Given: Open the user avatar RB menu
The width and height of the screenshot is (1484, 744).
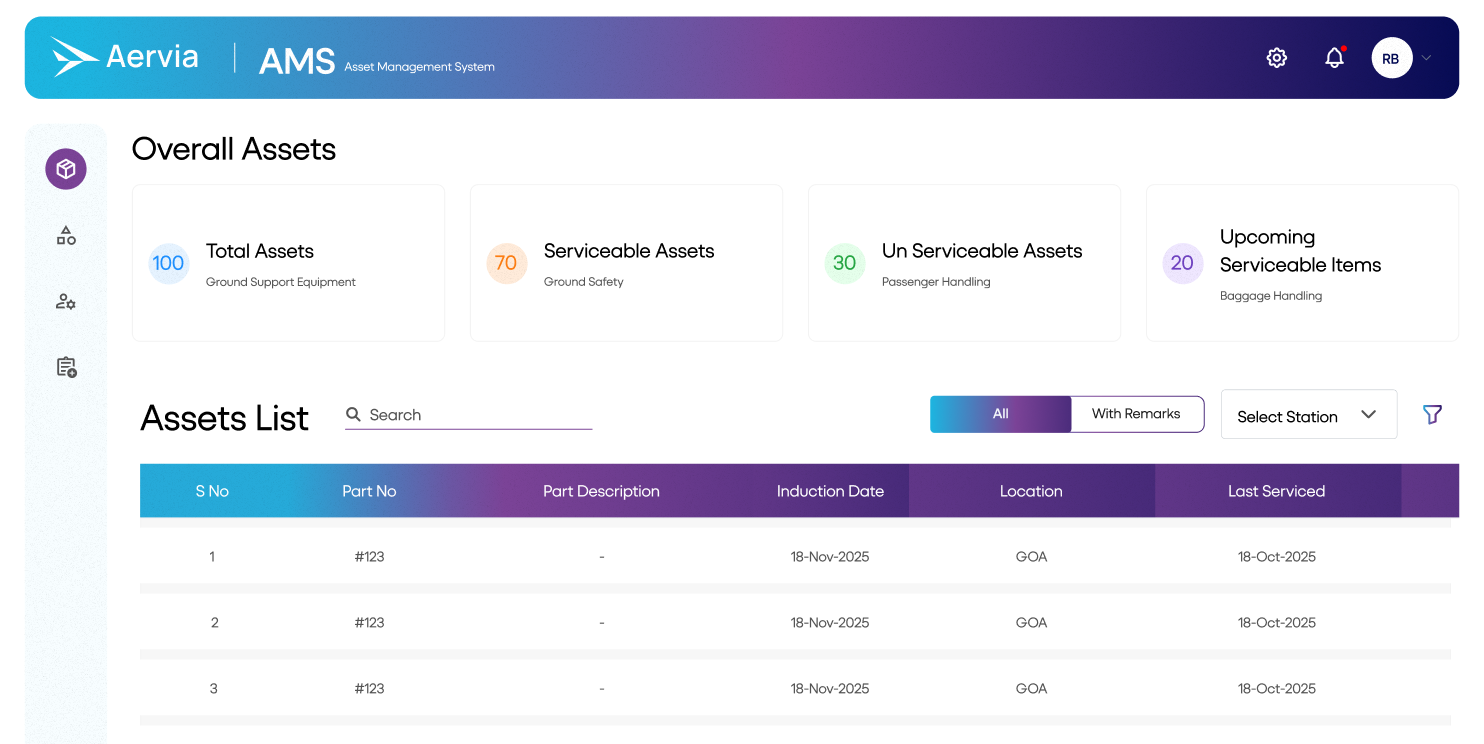Looking at the screenshot, I should (1390, 57).
